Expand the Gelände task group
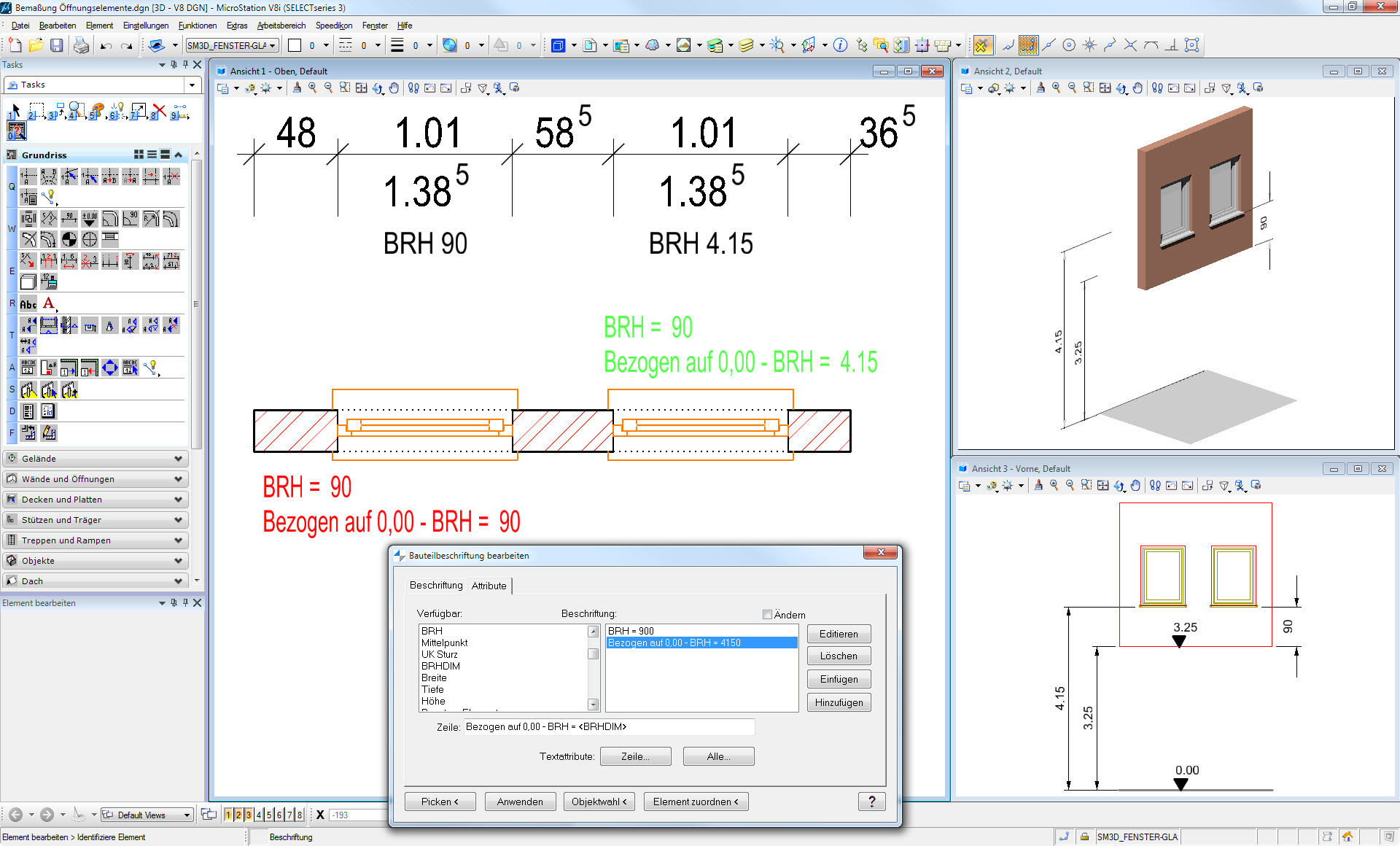Viewport: 1400px width, 846px height. [96, 459]
